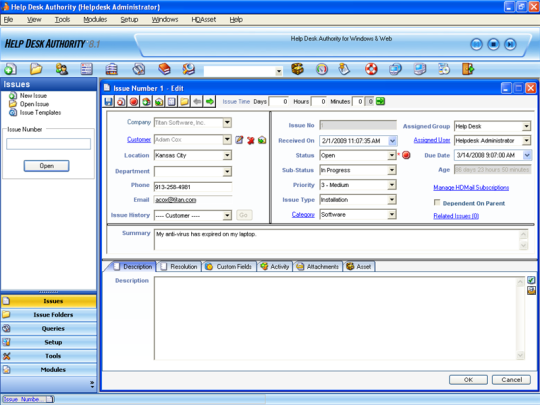The width and height of the screenshot is (540, 405).
Task: Open the Tools menu
Action: (62, 20)
